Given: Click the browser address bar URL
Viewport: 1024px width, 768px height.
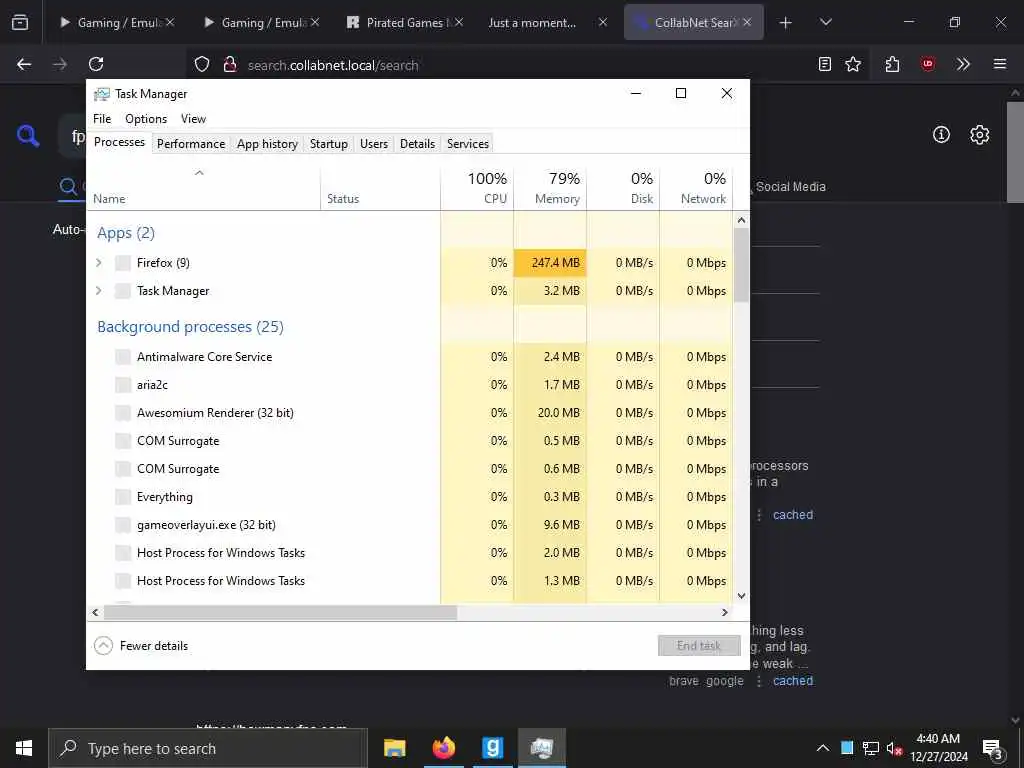Looking at the screenshot, I should [333, 65].
